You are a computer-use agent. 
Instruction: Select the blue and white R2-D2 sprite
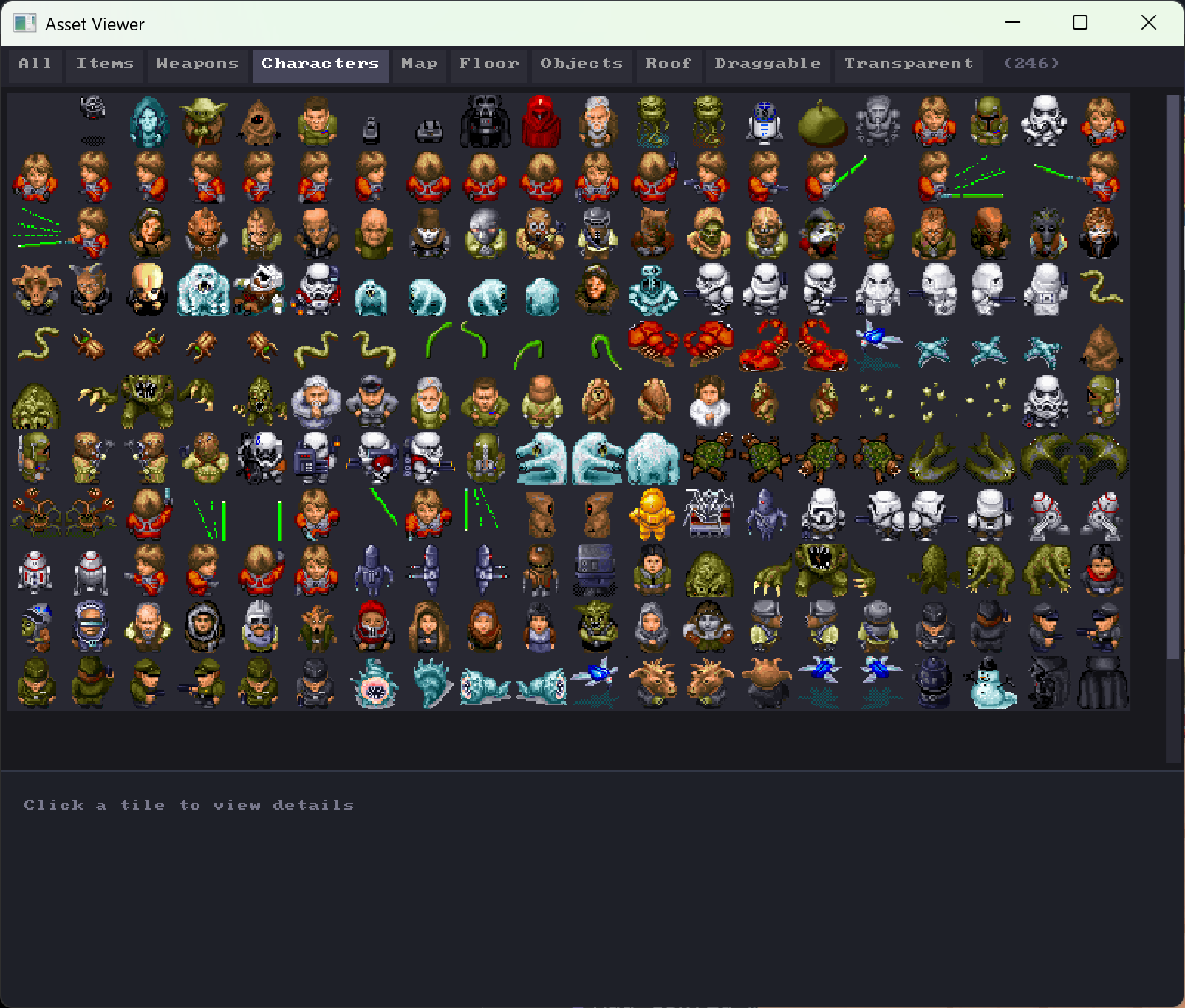click(x=764, y=122)
